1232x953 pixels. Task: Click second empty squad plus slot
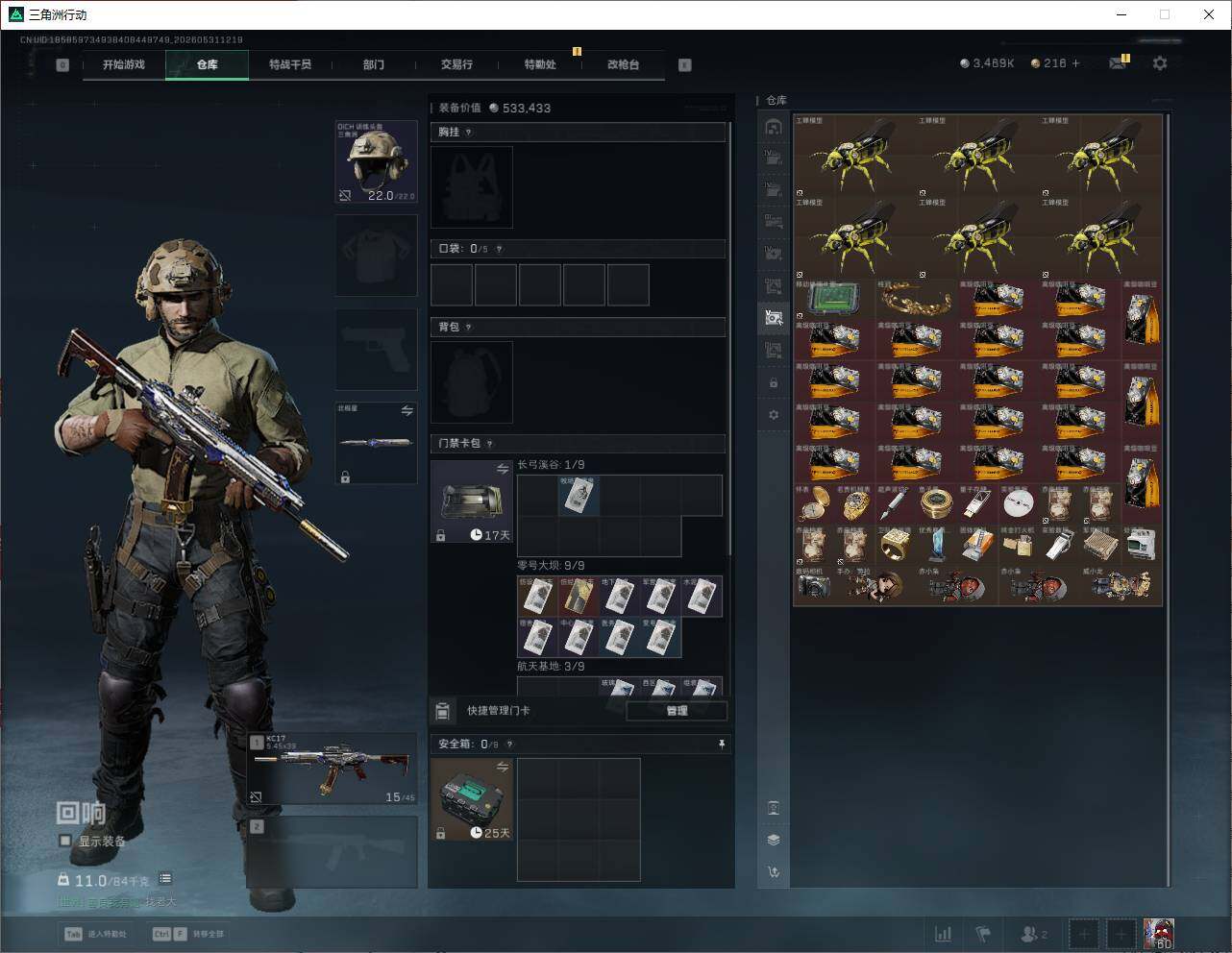pyautogui.click(x=1121, y=934)
